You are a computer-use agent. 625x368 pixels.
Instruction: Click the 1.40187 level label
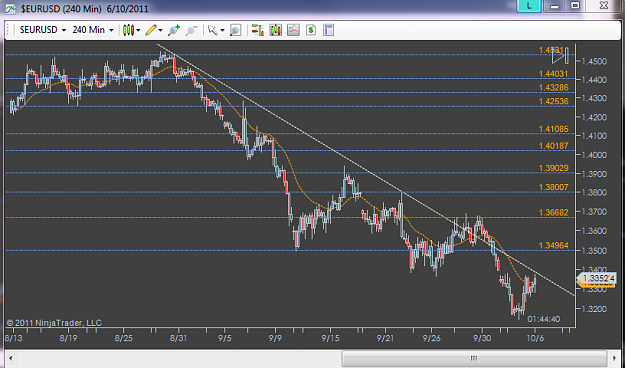pos(553,146)
